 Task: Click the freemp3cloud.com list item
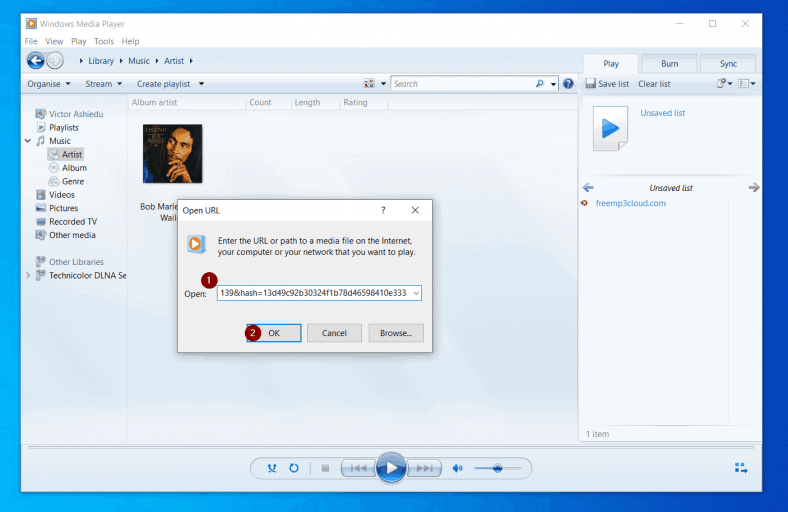[x=631, y=203]
